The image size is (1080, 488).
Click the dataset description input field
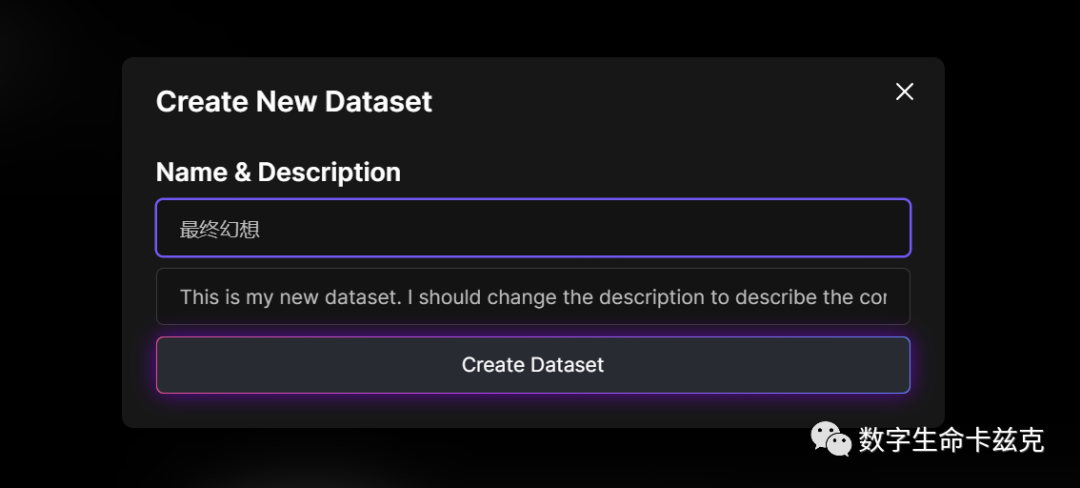tap(533, 297)
